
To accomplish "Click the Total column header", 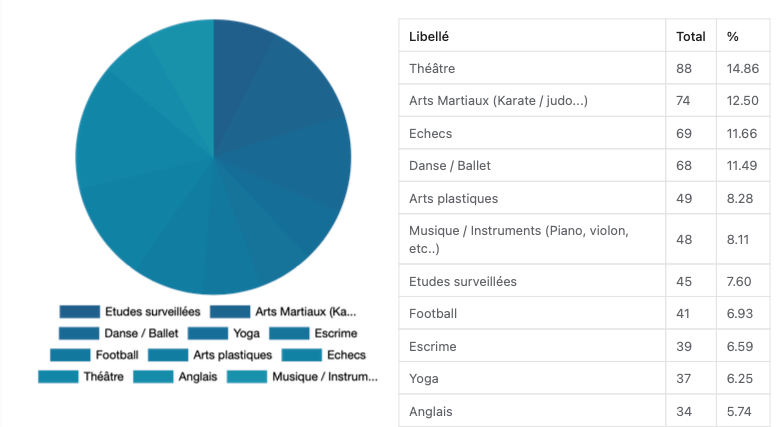I will click(x=690, y=36).
